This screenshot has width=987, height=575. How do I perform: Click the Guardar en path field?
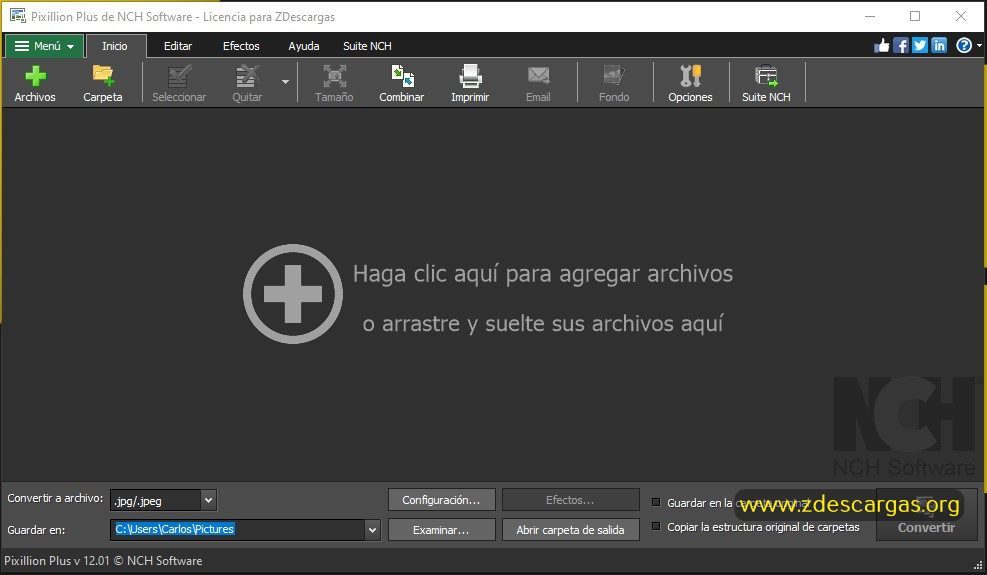[237, 529]
